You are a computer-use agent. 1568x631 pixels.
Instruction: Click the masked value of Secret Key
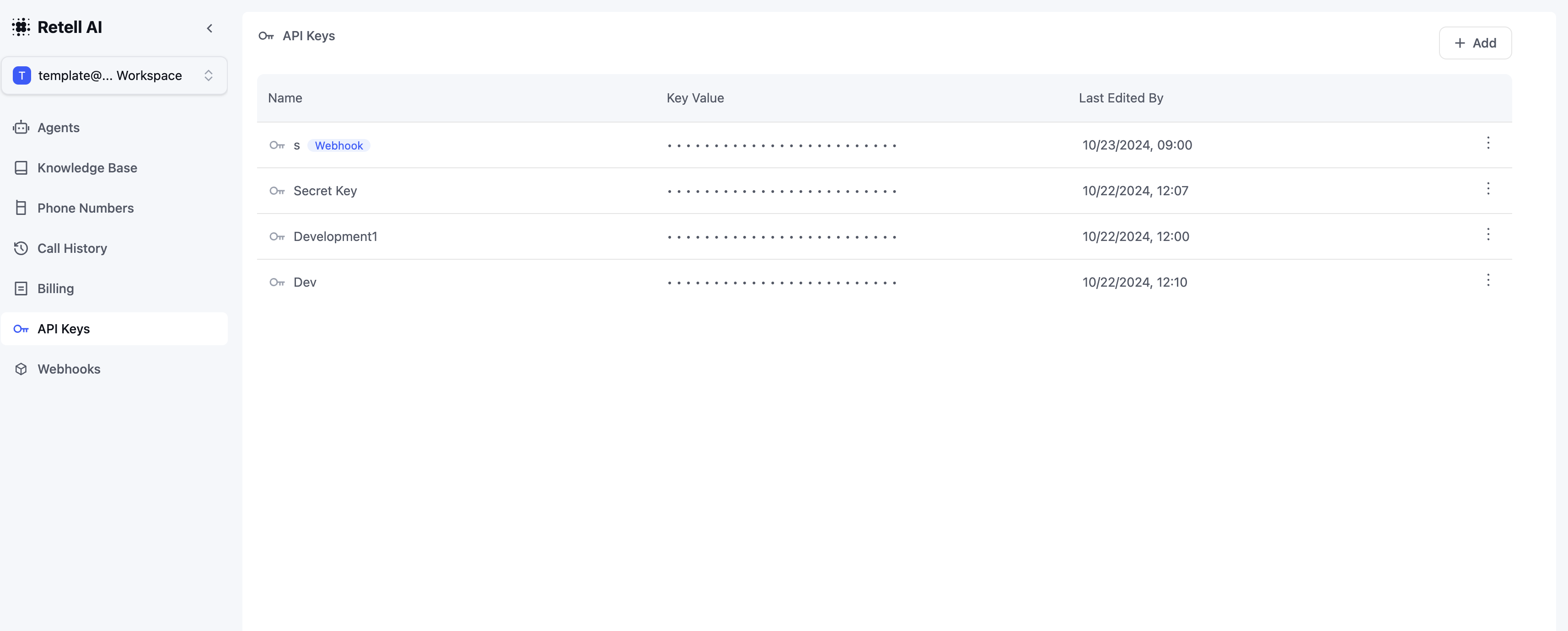(x=782, y=191)
